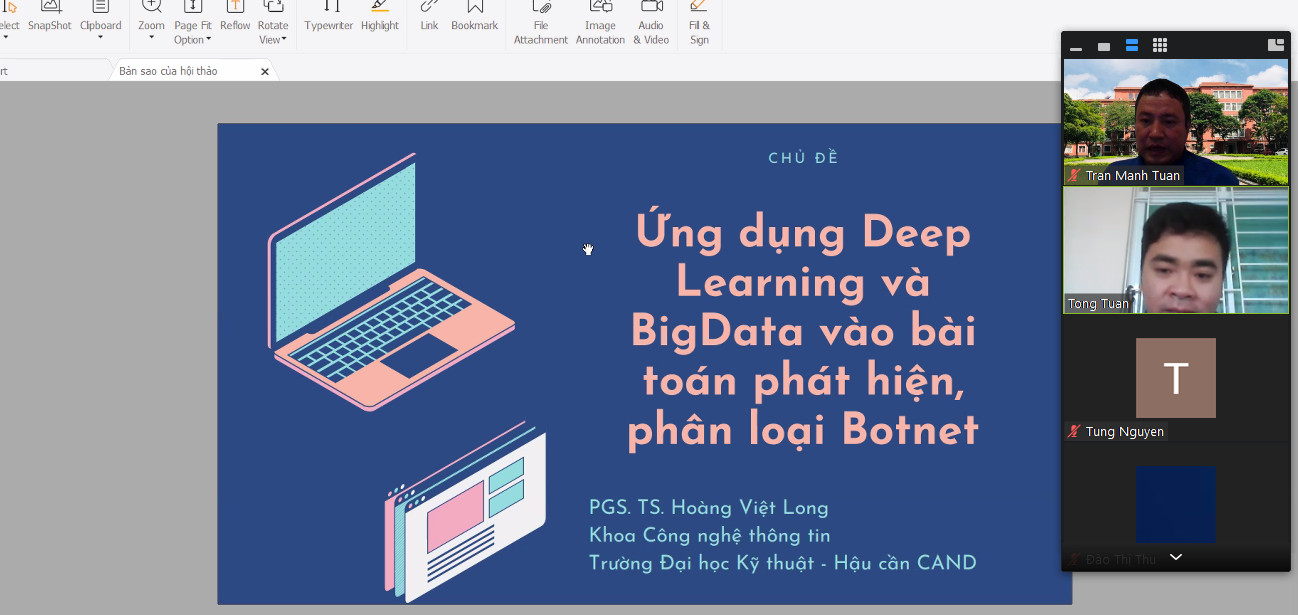Activate the Highlight tool

click(380, 17)
